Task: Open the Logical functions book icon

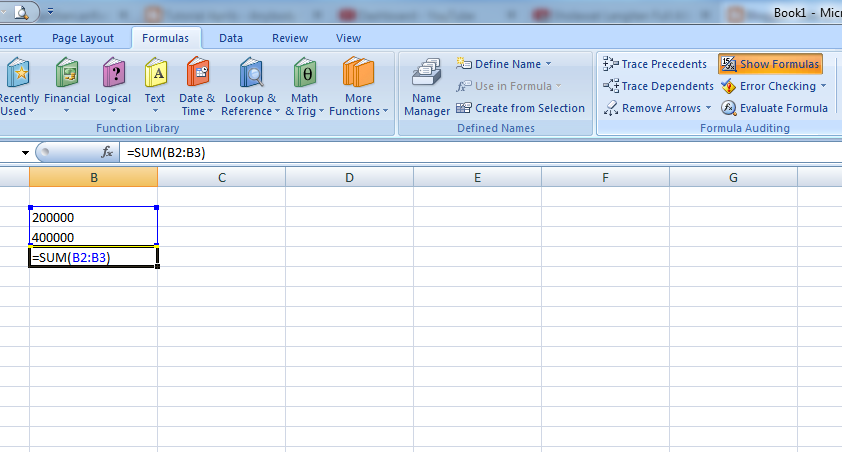Action: pyautogui.click(x=113, y=72)
